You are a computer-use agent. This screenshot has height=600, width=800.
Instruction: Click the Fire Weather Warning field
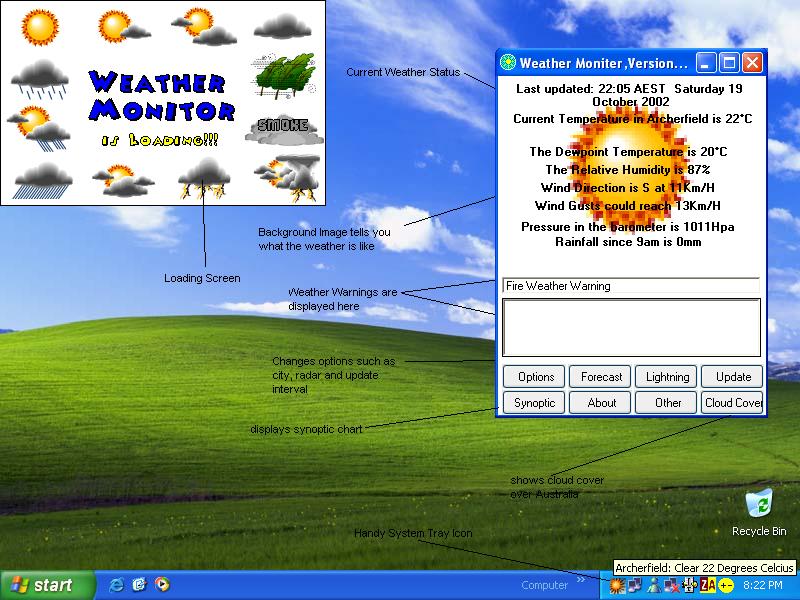tap(631, 286)
